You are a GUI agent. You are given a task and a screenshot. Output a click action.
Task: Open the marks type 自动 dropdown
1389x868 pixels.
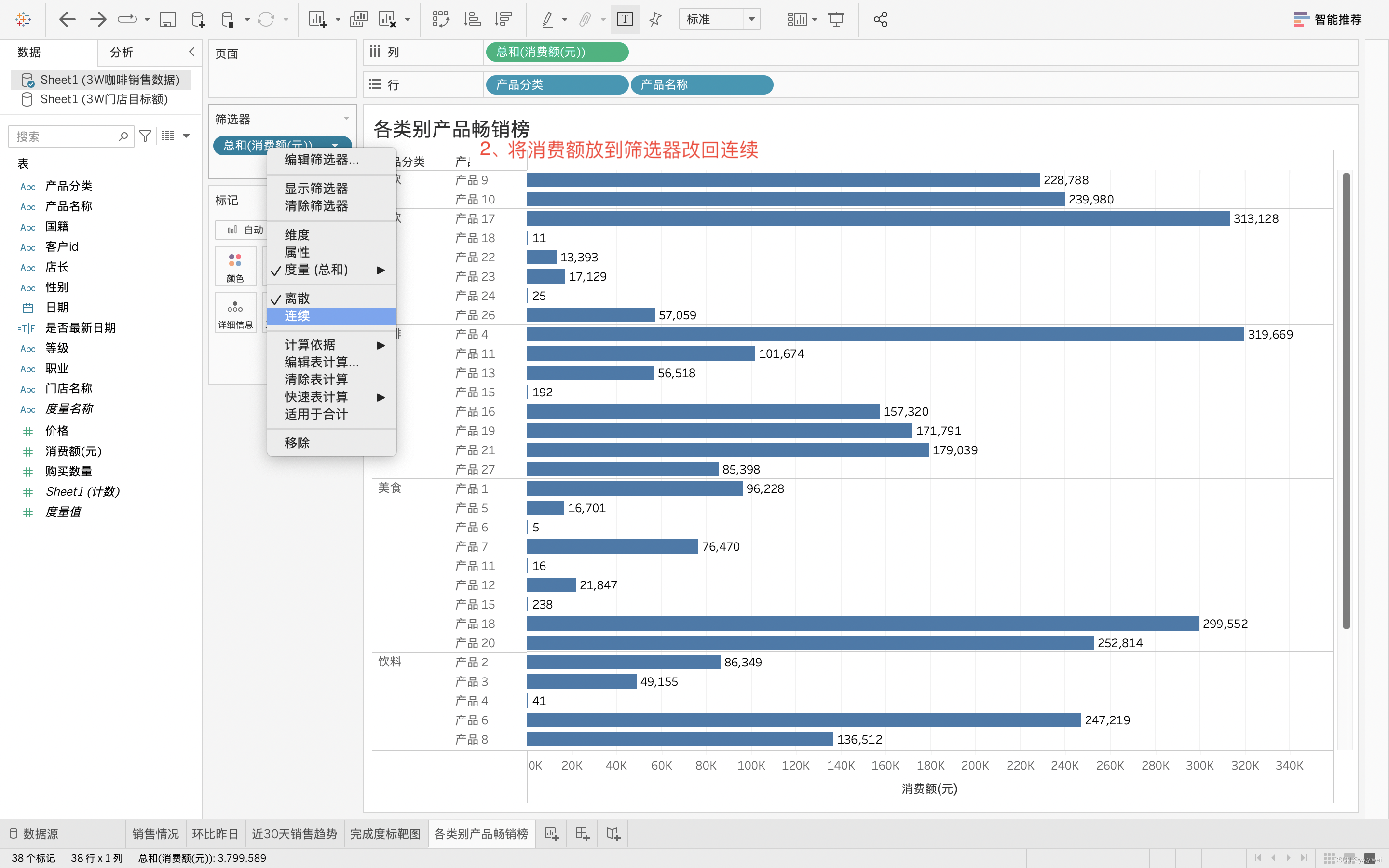click(x=241, y=230)
